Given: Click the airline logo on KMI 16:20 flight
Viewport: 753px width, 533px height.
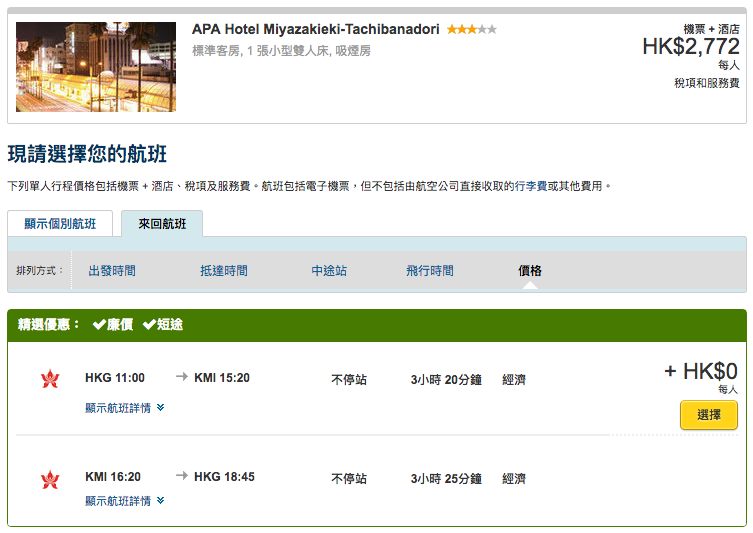Looking at the screenshot, I should pos(50,479).
